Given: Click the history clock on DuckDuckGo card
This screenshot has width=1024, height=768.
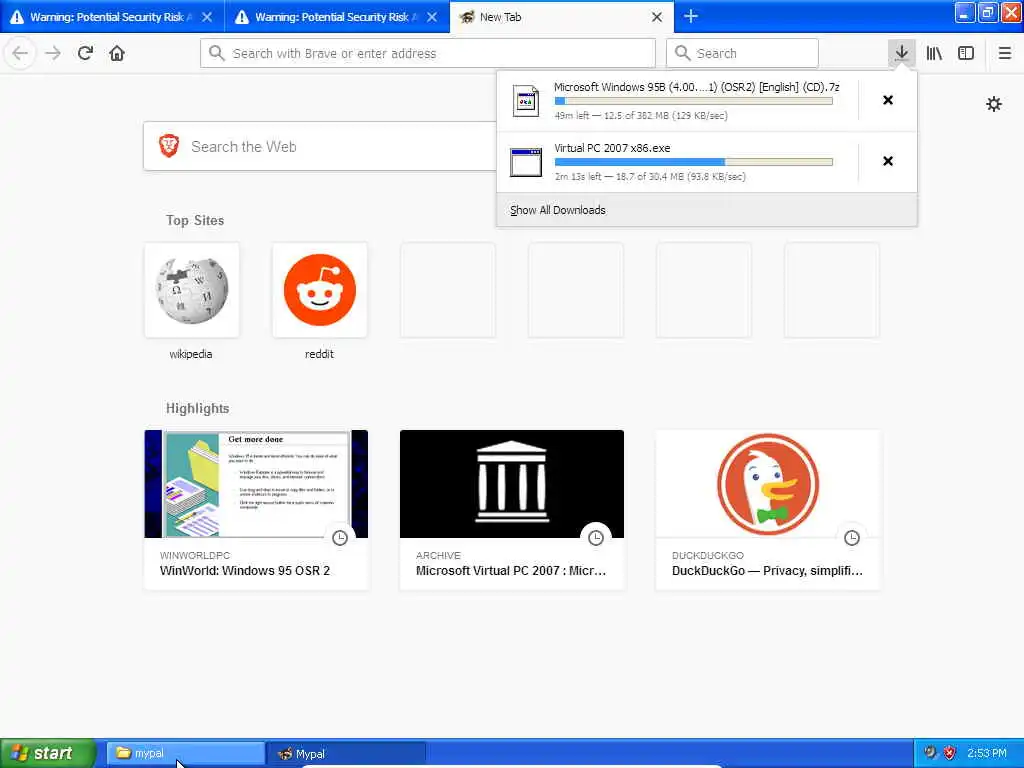Looking at the screenshot, I should (x=852, y=537).
